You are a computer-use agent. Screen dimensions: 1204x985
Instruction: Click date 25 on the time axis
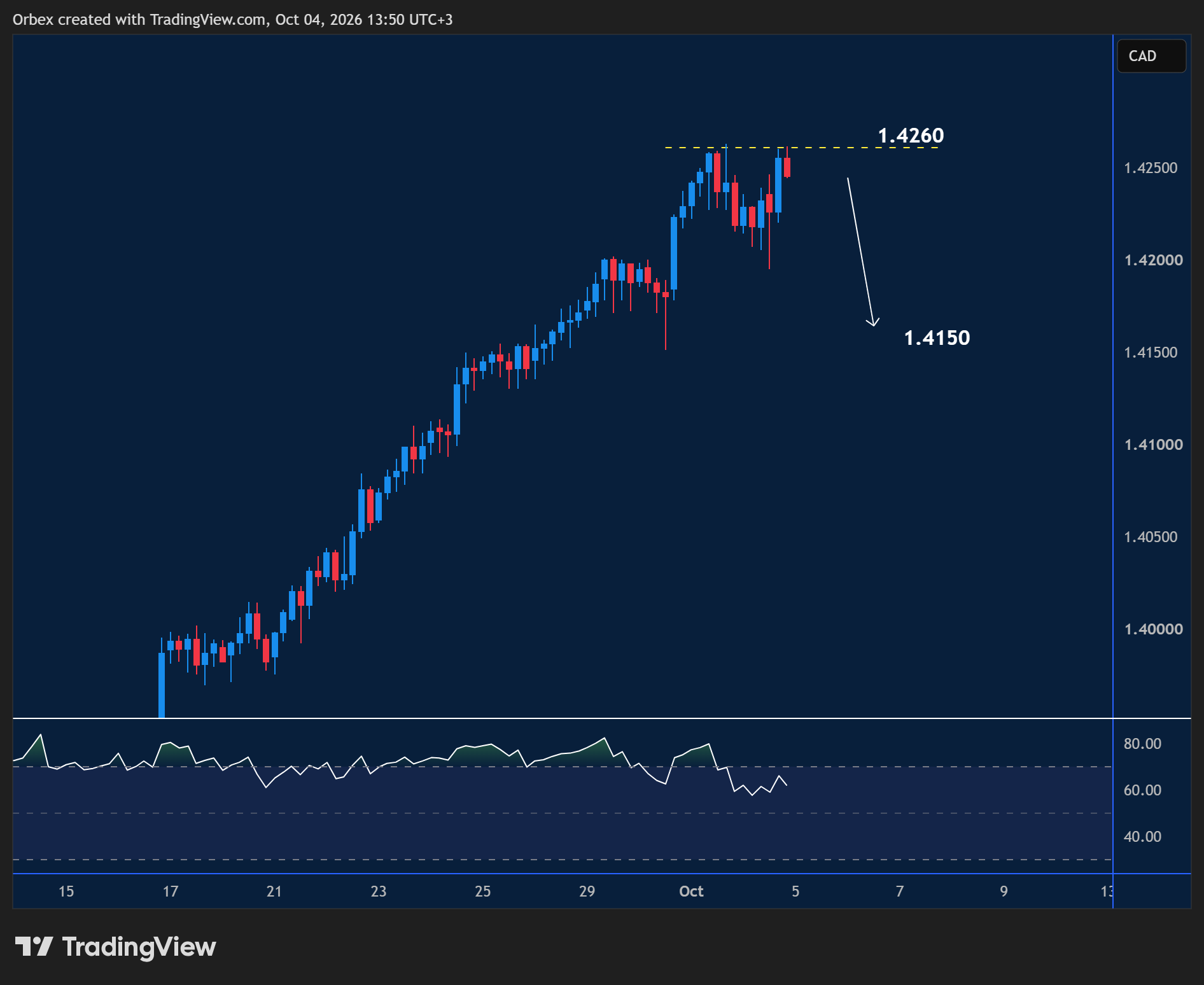pos(483,891)
